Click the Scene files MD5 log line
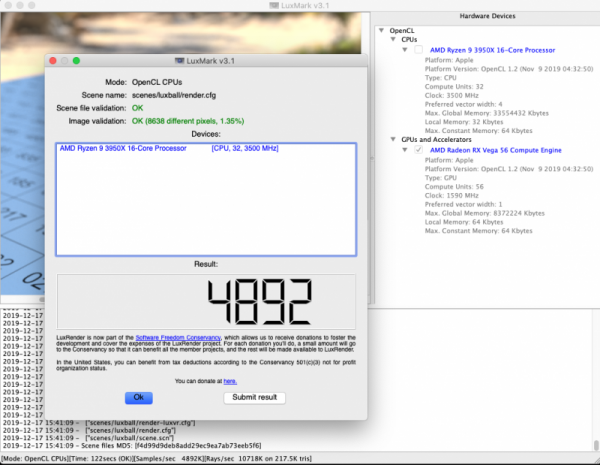Viewport: 600px width, 465px height. pyautogui.click(x=132, y=445)
